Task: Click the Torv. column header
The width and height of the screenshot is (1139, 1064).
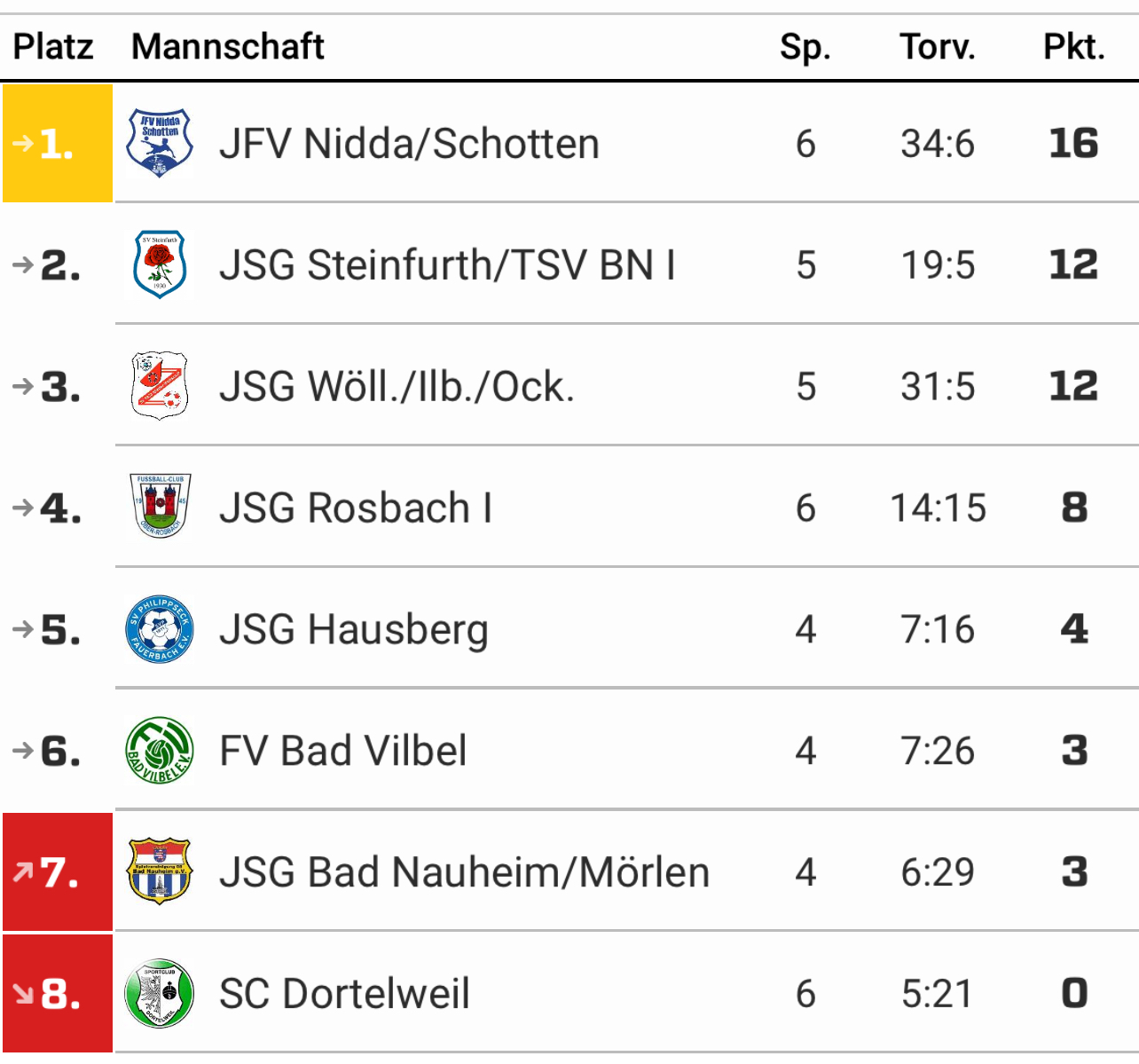Action: click(x=937, y=46)
